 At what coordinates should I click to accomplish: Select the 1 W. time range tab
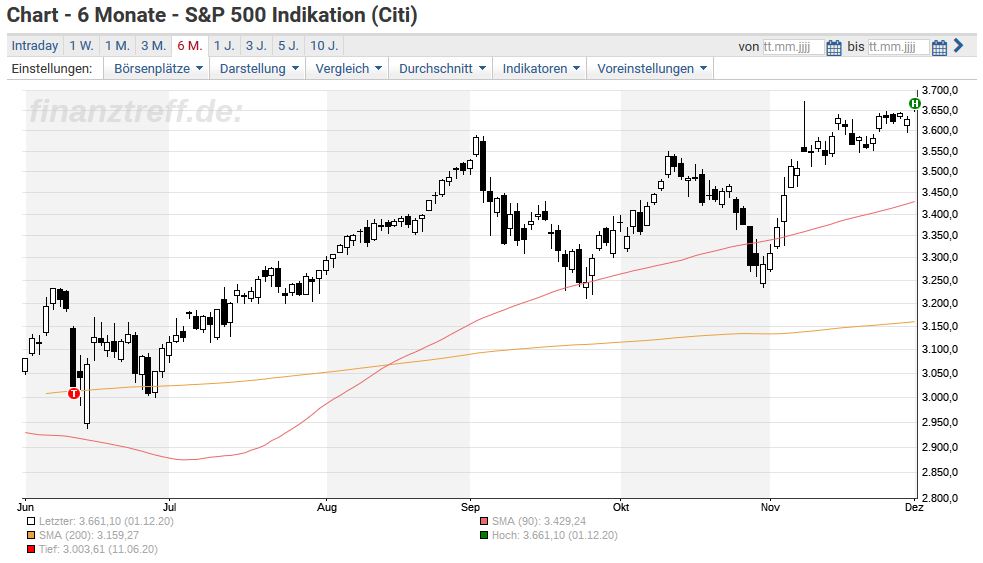[x=81, y=46]
